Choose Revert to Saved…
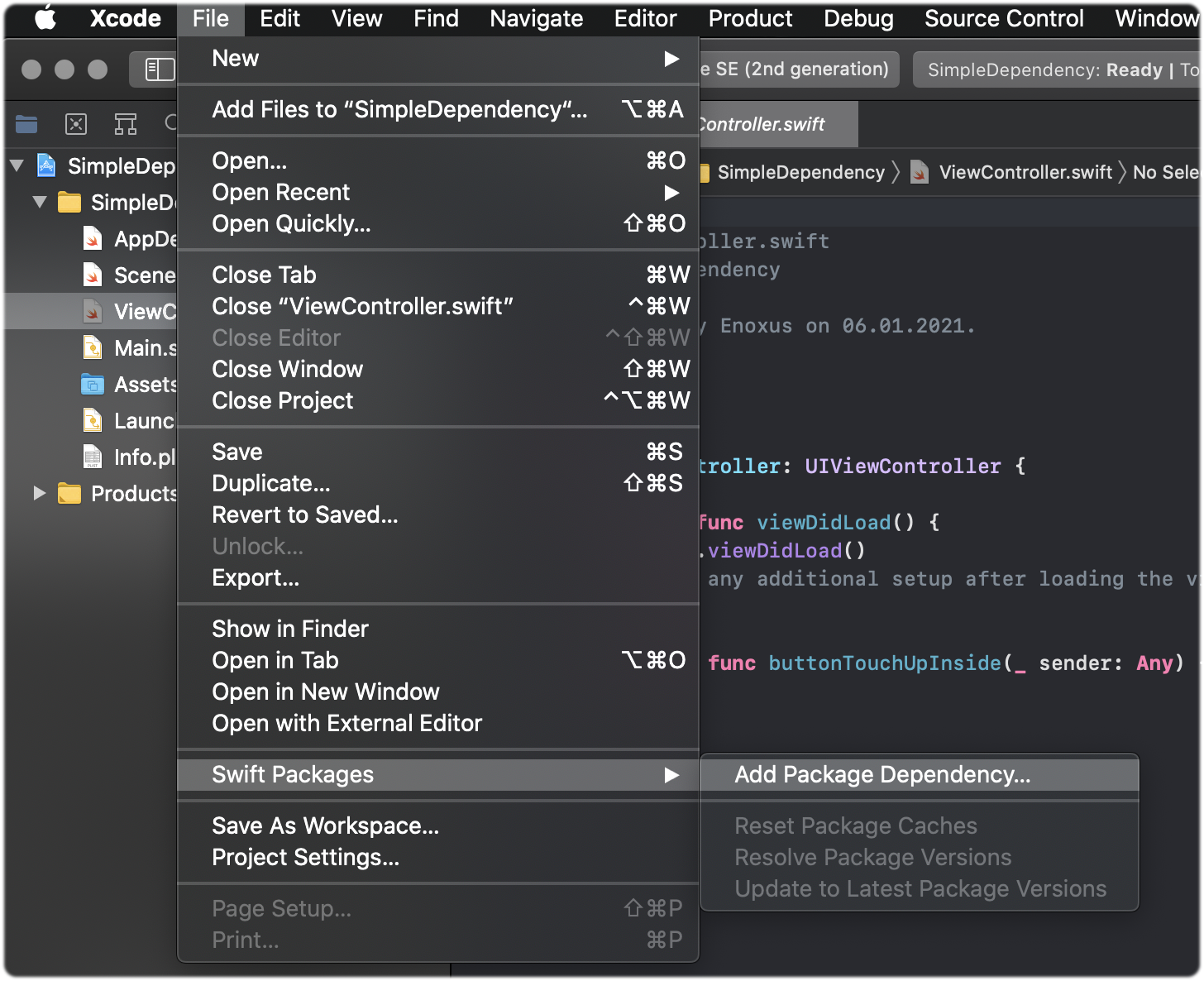Screen dimensions: 1204x981 click(438, 514)
